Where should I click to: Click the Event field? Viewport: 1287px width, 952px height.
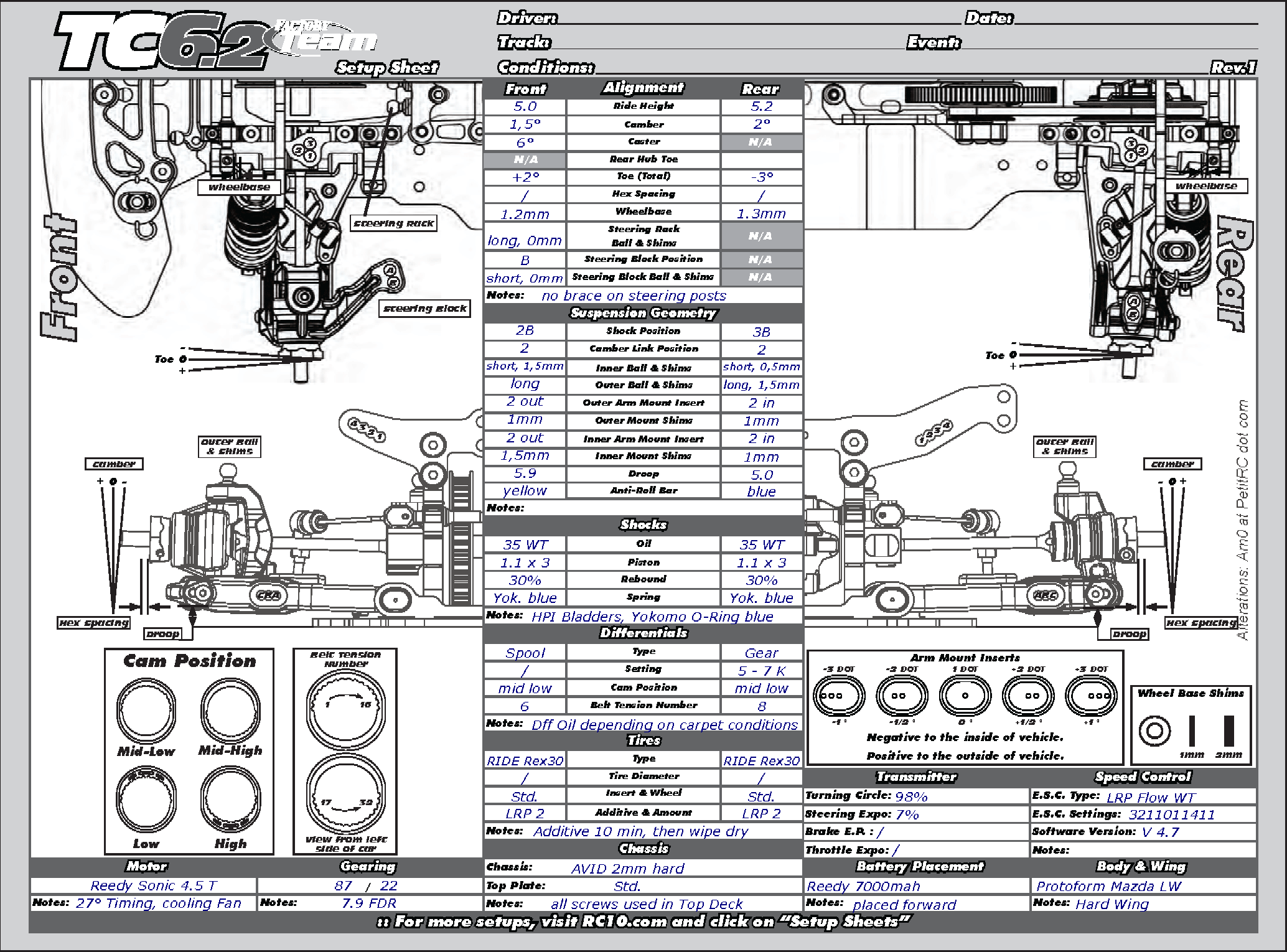1110,42
